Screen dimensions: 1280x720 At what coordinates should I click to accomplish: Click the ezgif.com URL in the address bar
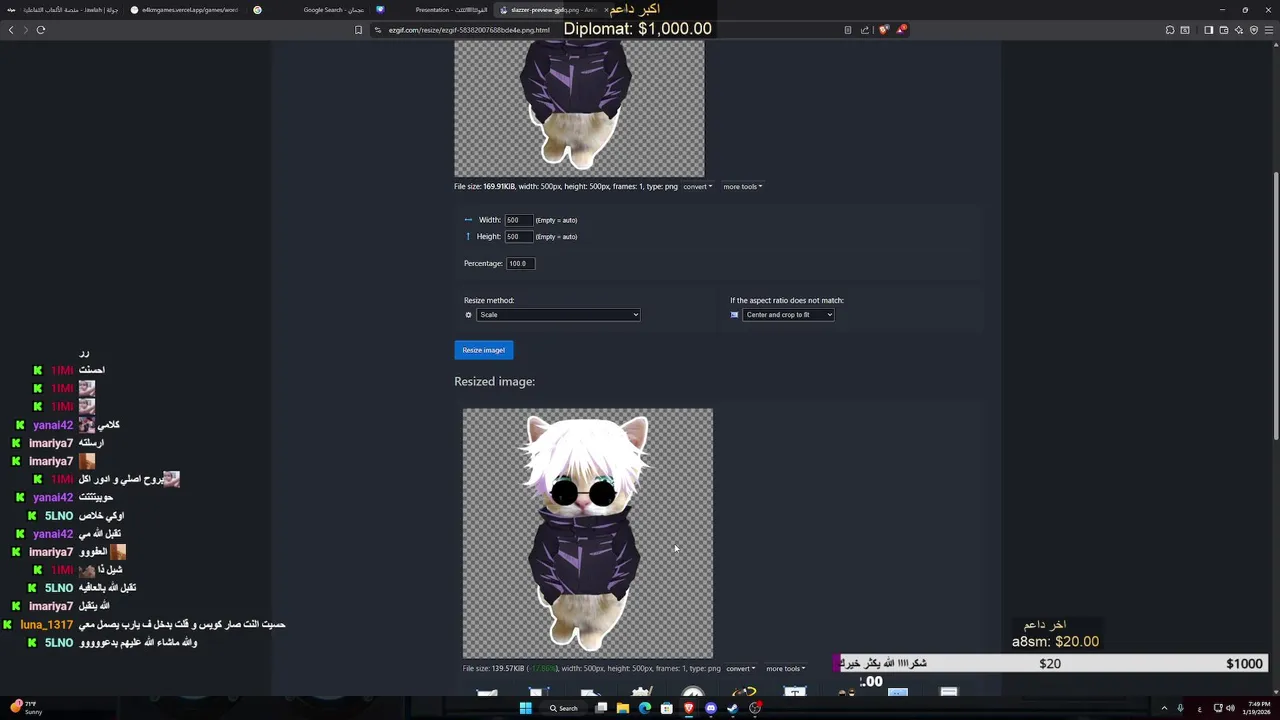(x=469, y=30)
